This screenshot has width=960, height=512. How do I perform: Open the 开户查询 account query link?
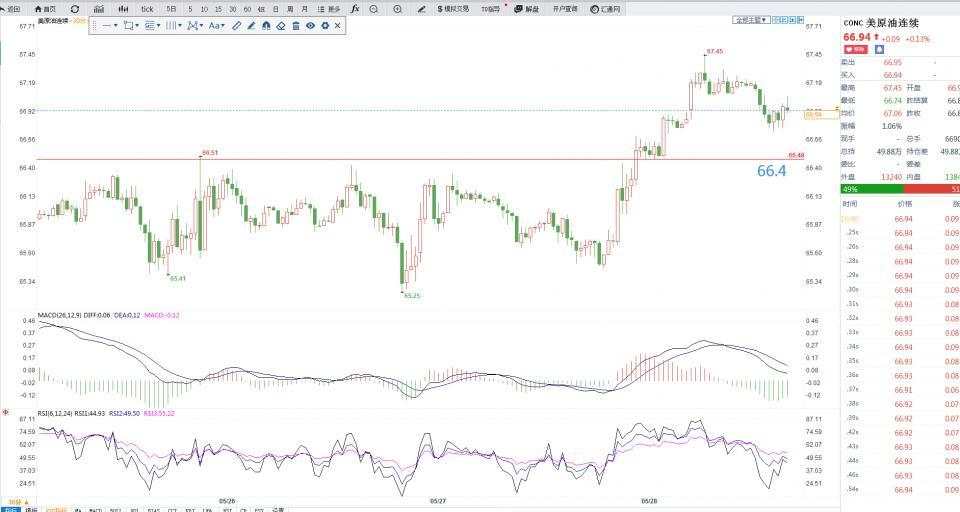(564, 9)
